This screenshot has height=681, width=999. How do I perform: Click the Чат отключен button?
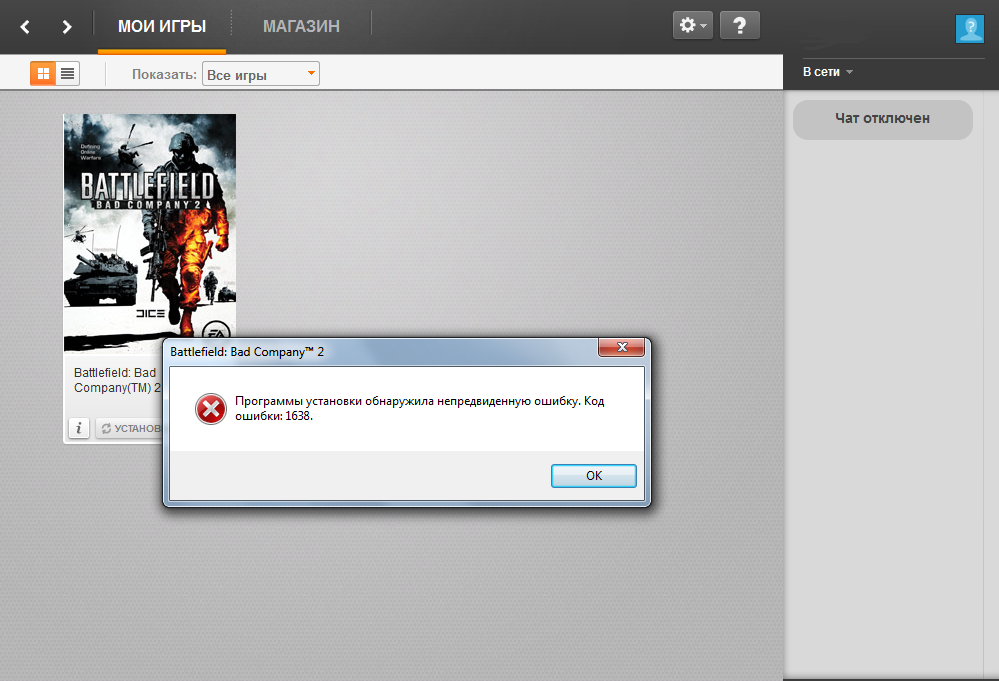[882, 119]
